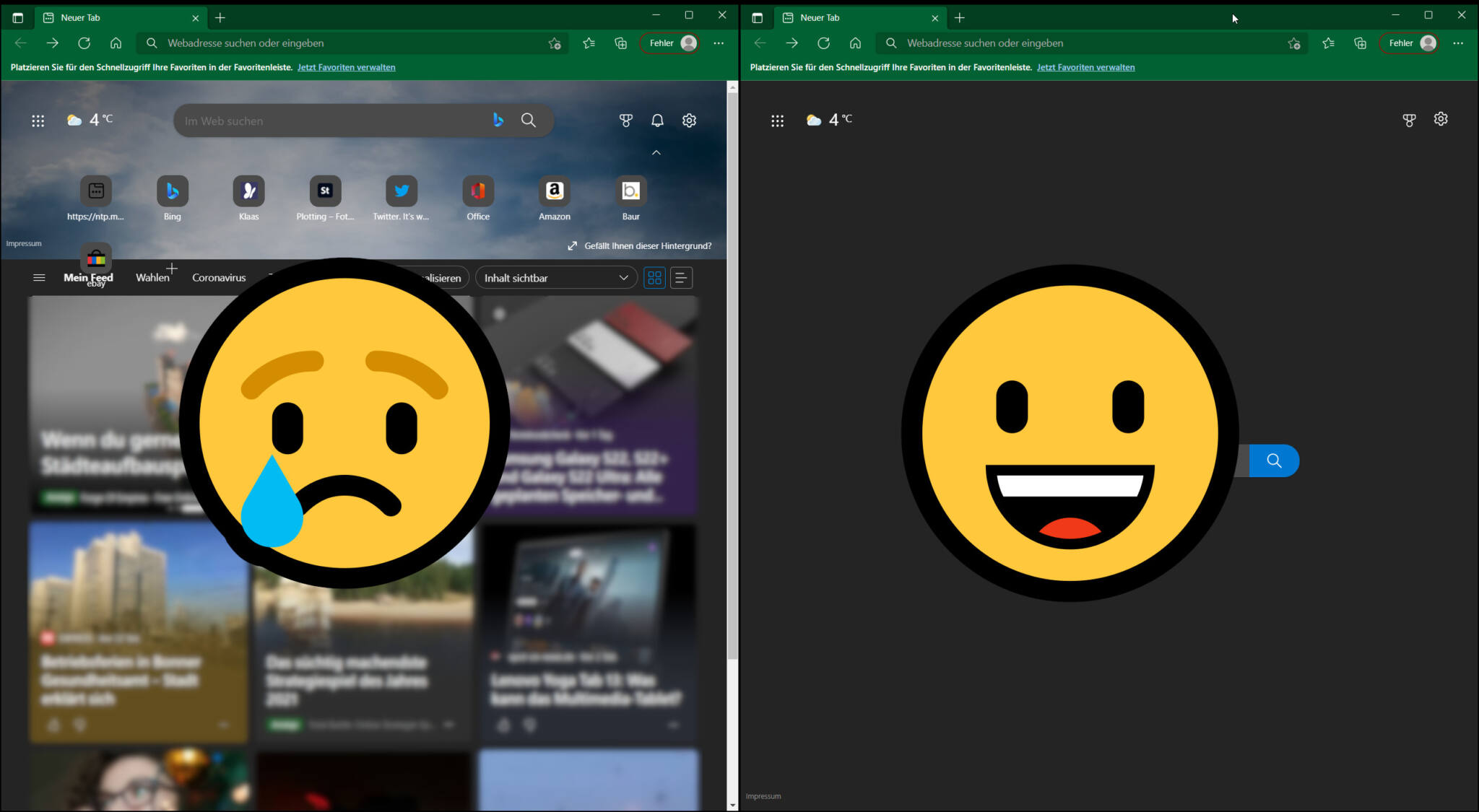This screenshot has width=1479, height=812.
Task: Start a Bing search with the magnifier icon
Action: [529, 120]
